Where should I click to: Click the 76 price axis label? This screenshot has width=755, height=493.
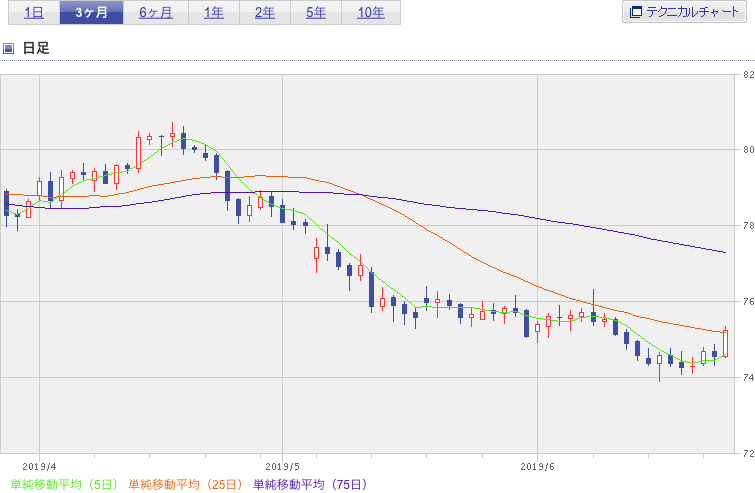pyautogui.click(x=749, y=302)
